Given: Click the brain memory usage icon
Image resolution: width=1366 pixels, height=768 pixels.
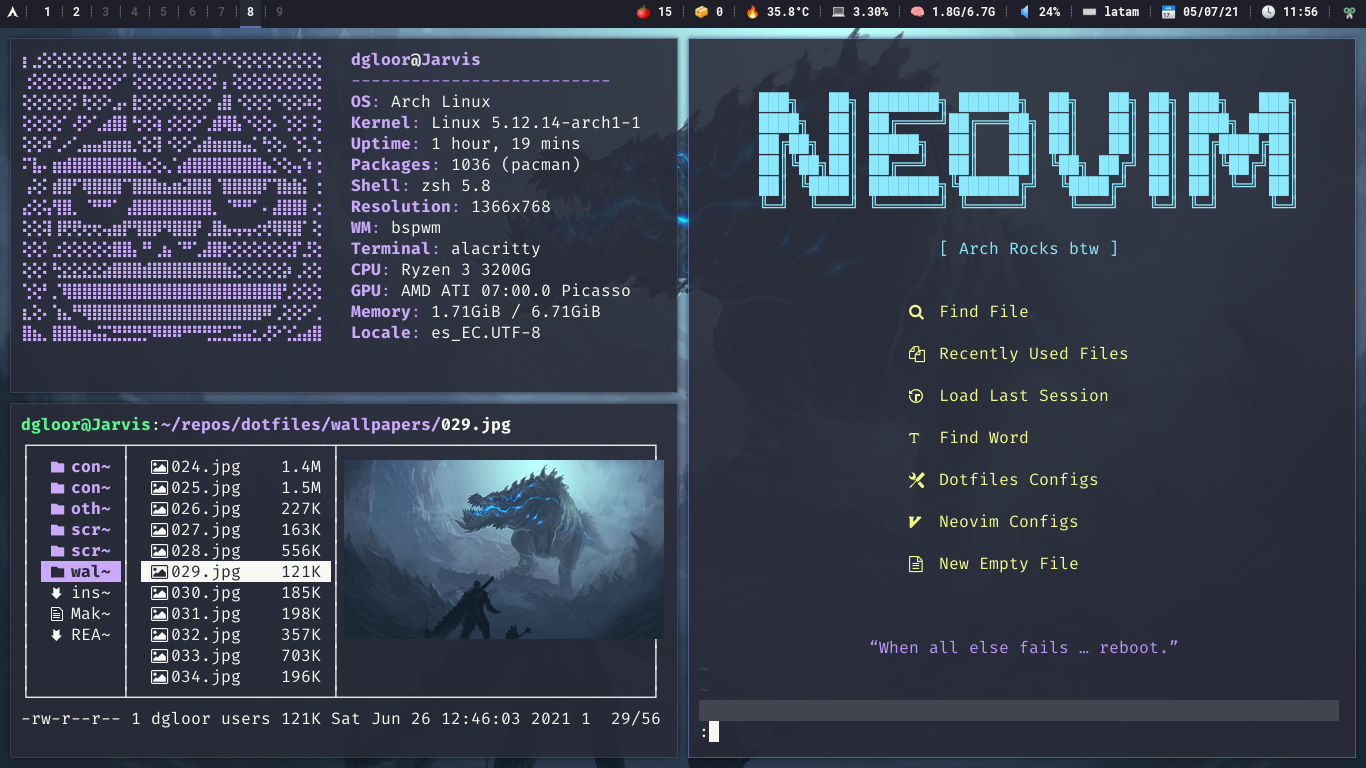Looking at the screenshot, I should [917, 12].
